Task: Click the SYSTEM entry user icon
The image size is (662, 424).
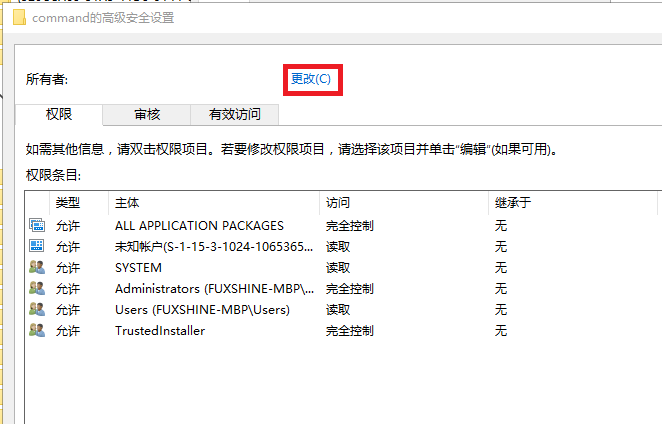Action: pyautogui.click(x=37, y=267)
